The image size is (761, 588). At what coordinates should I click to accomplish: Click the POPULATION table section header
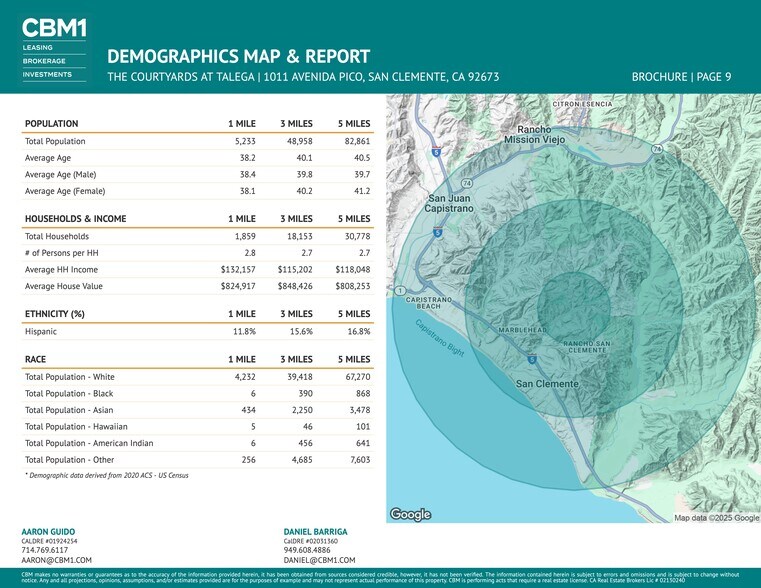click(x=51, y=124)
